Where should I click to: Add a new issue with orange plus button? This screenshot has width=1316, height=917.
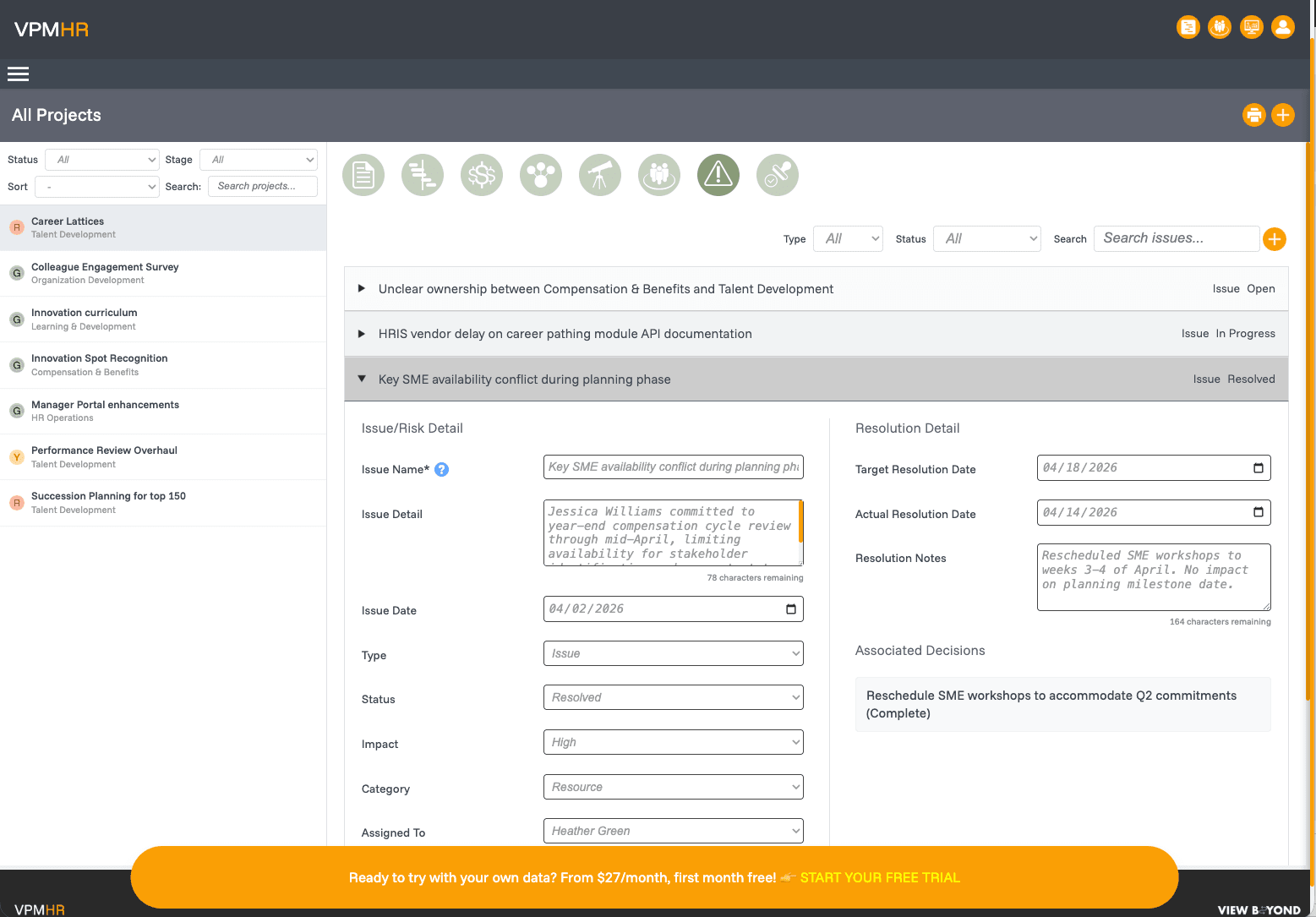coord(1274,239)
